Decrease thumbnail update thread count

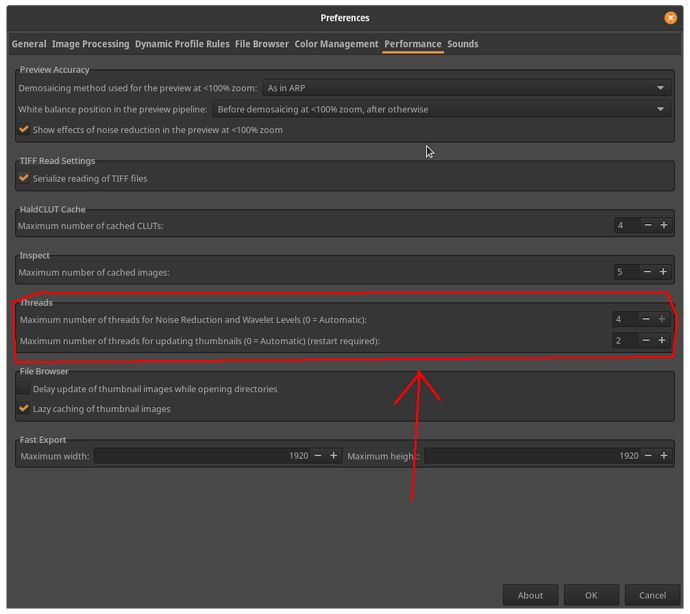point(647,341)
